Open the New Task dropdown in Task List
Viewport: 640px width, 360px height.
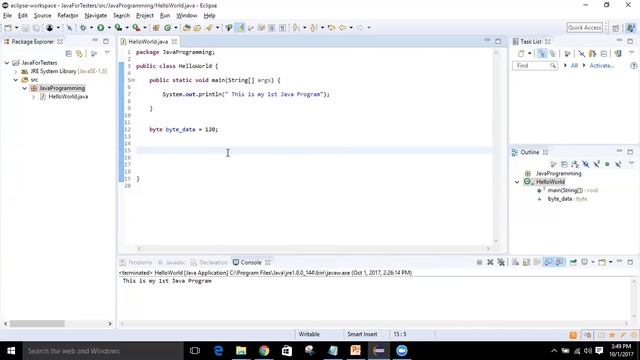point(530,53)
